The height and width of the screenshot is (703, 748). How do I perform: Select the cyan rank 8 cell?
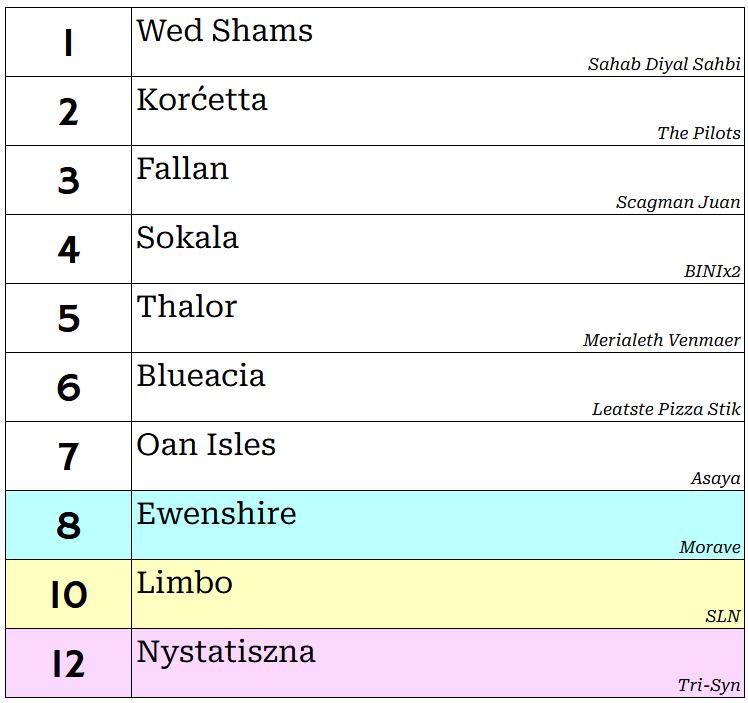tap(68, 525)
